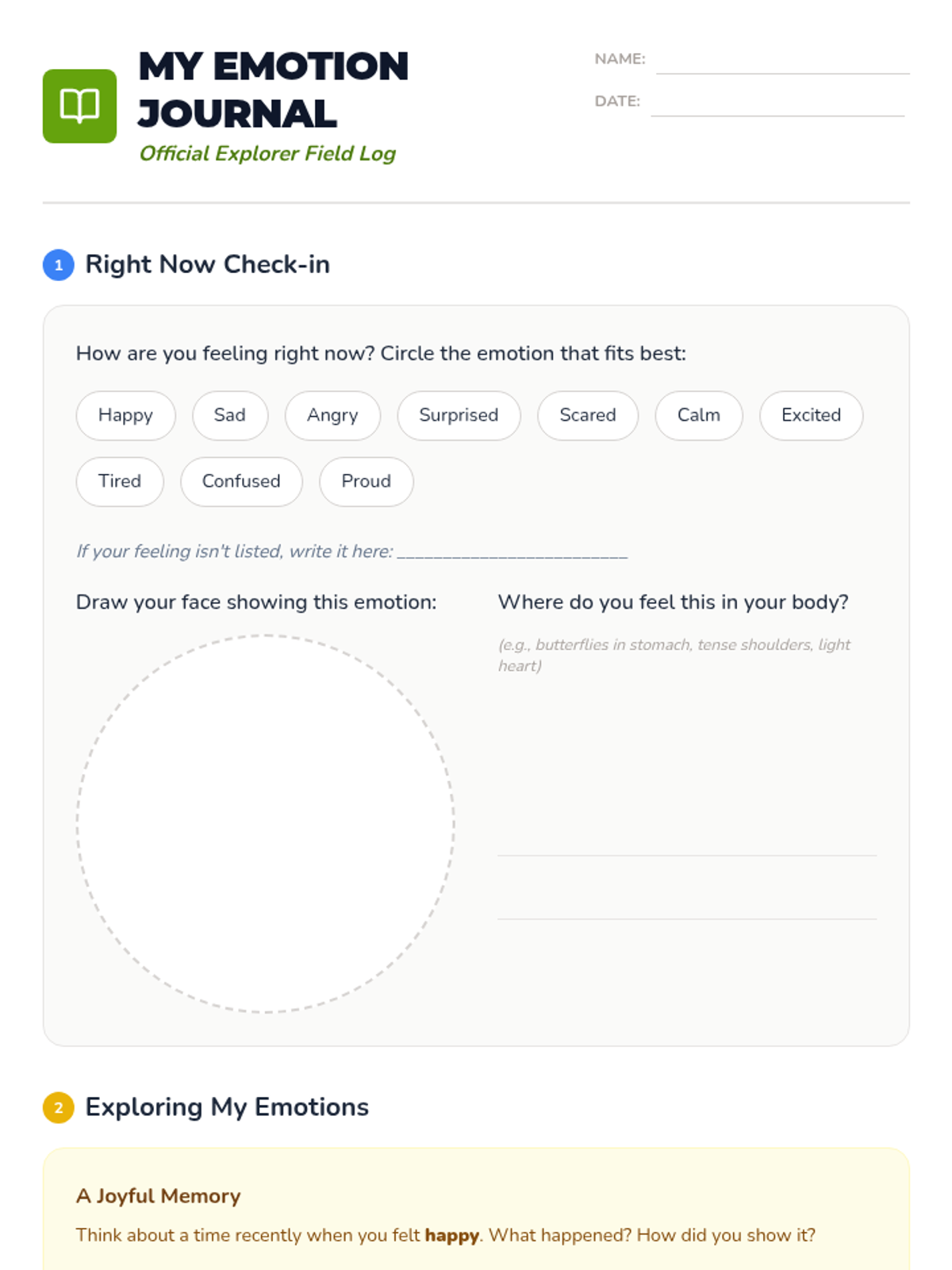
Task: Pick the Excited emotion chip
Action: pos(811,415)
